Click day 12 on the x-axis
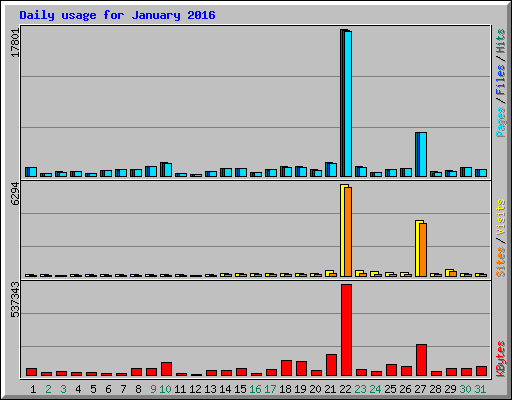512x400 pixels. pos(195,389)
